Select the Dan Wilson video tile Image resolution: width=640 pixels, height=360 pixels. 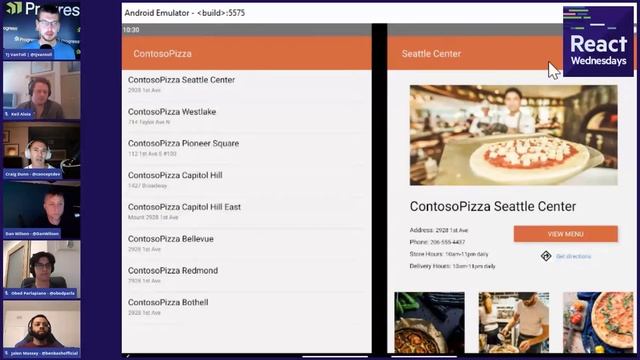point(42,210)
